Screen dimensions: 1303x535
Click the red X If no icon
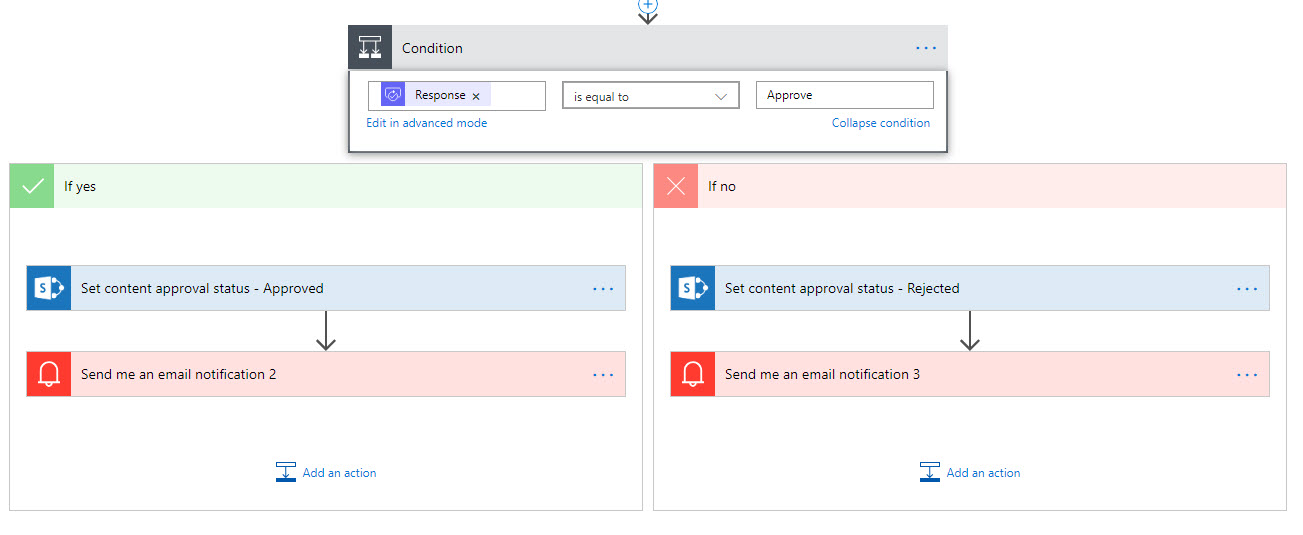coord(676,186)
